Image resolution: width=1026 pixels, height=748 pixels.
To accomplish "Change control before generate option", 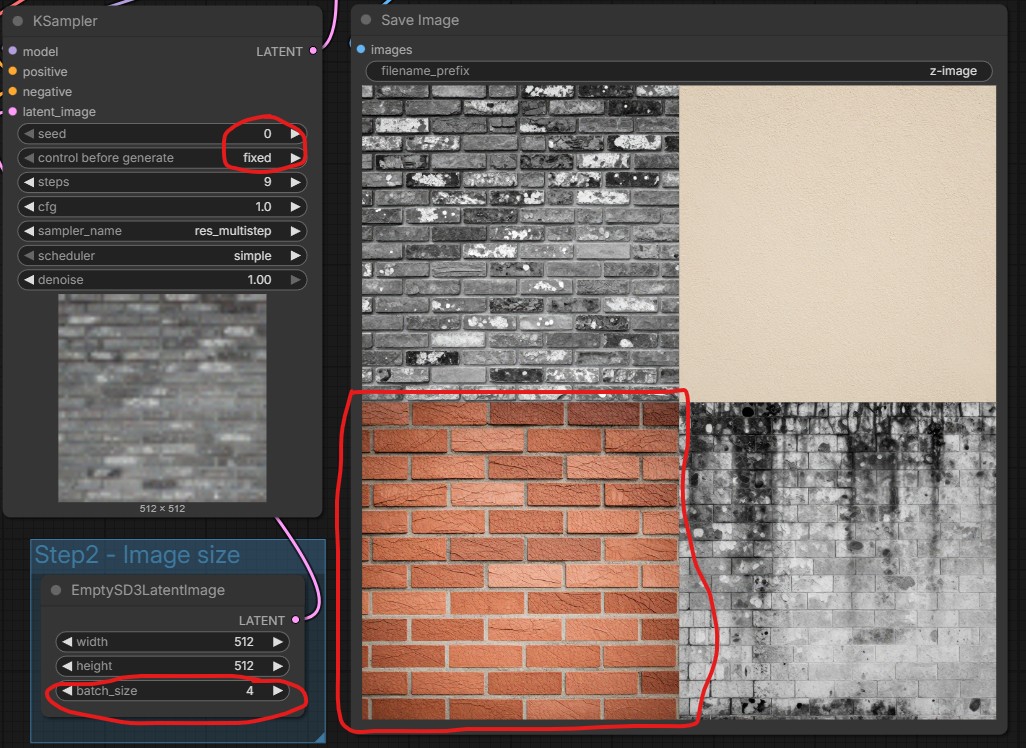I will tap(162, 158).
